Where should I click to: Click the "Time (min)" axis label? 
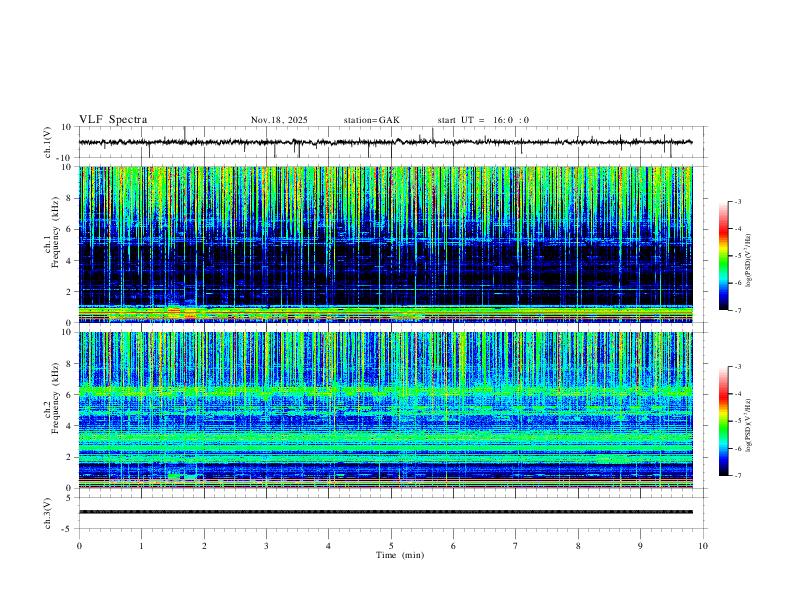400,555
